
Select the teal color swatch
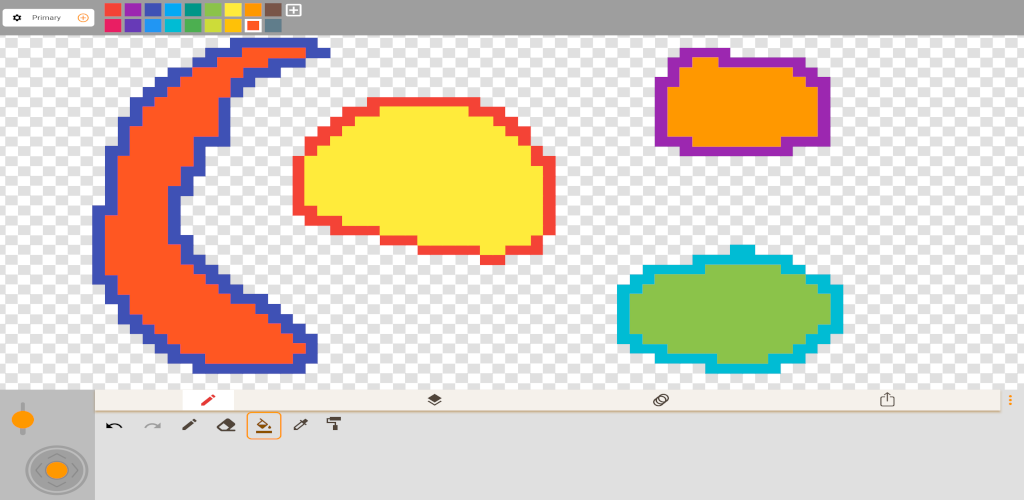[x=193, y=10]
